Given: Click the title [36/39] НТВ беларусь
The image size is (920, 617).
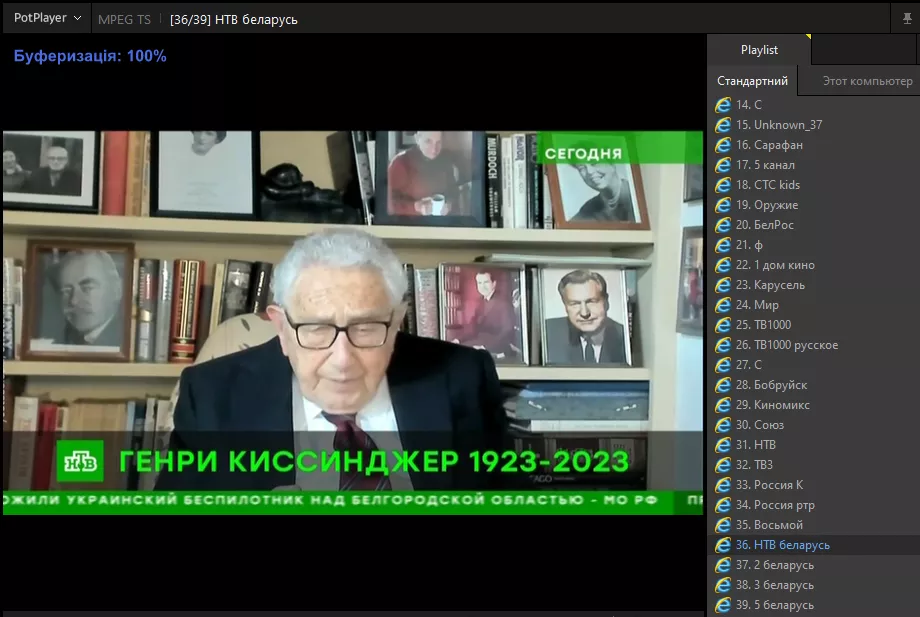Looking at the screenshot, I should point(234,19).
